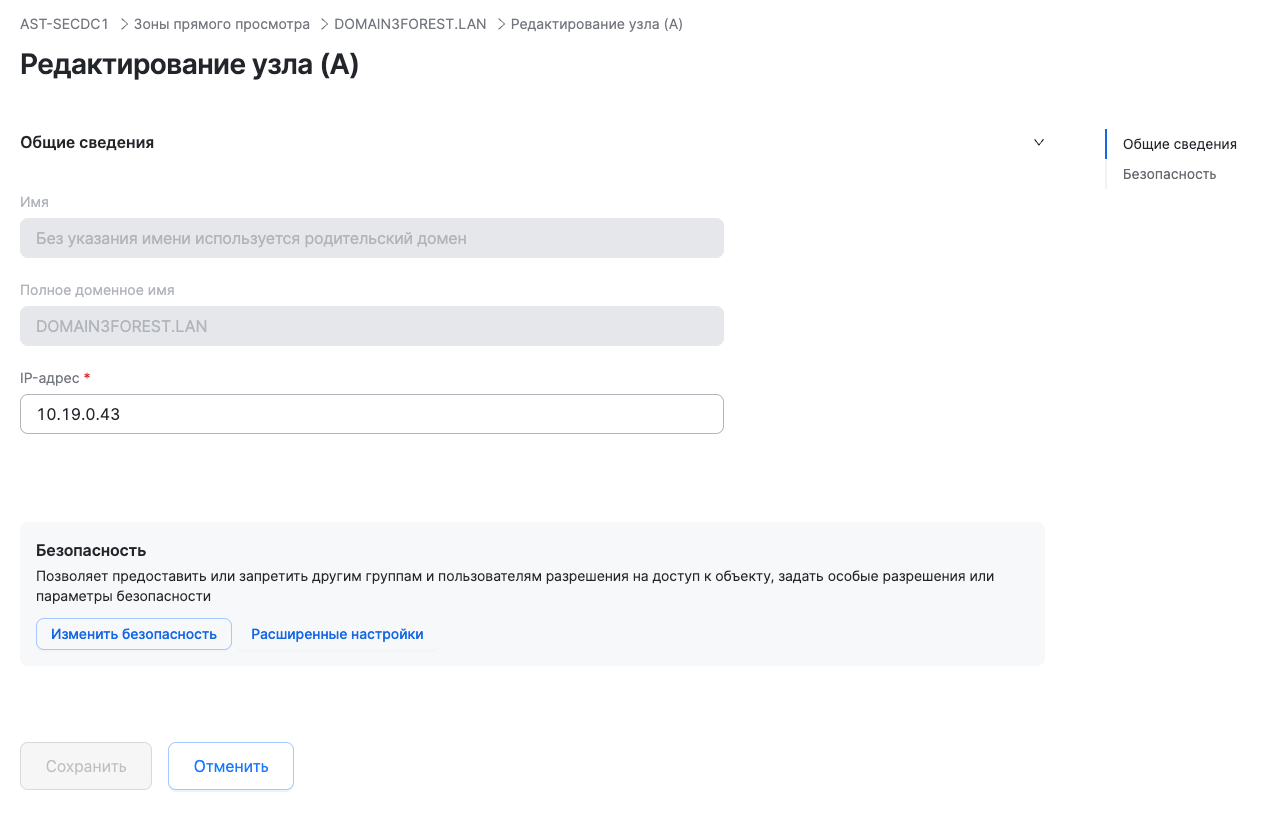Click the Полное доменное имя field

[371, 326]
